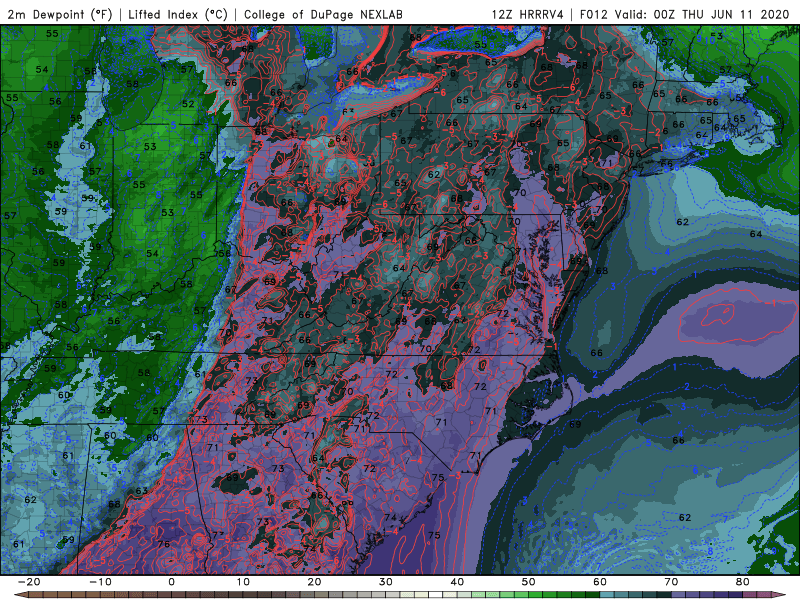
Task: Click the 60 label on the color scale
Action: 600,582
